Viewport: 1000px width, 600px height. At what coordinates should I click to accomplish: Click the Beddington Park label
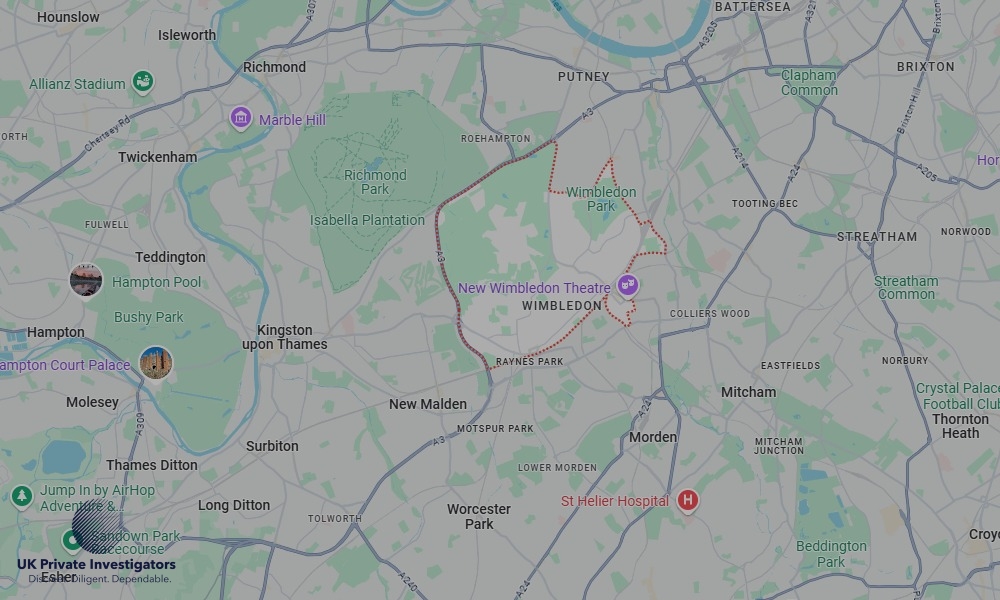tap(831, 554)
